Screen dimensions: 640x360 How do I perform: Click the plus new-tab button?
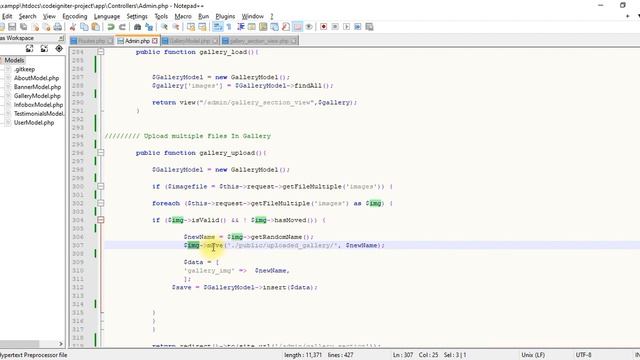click(x=627, y=16)
